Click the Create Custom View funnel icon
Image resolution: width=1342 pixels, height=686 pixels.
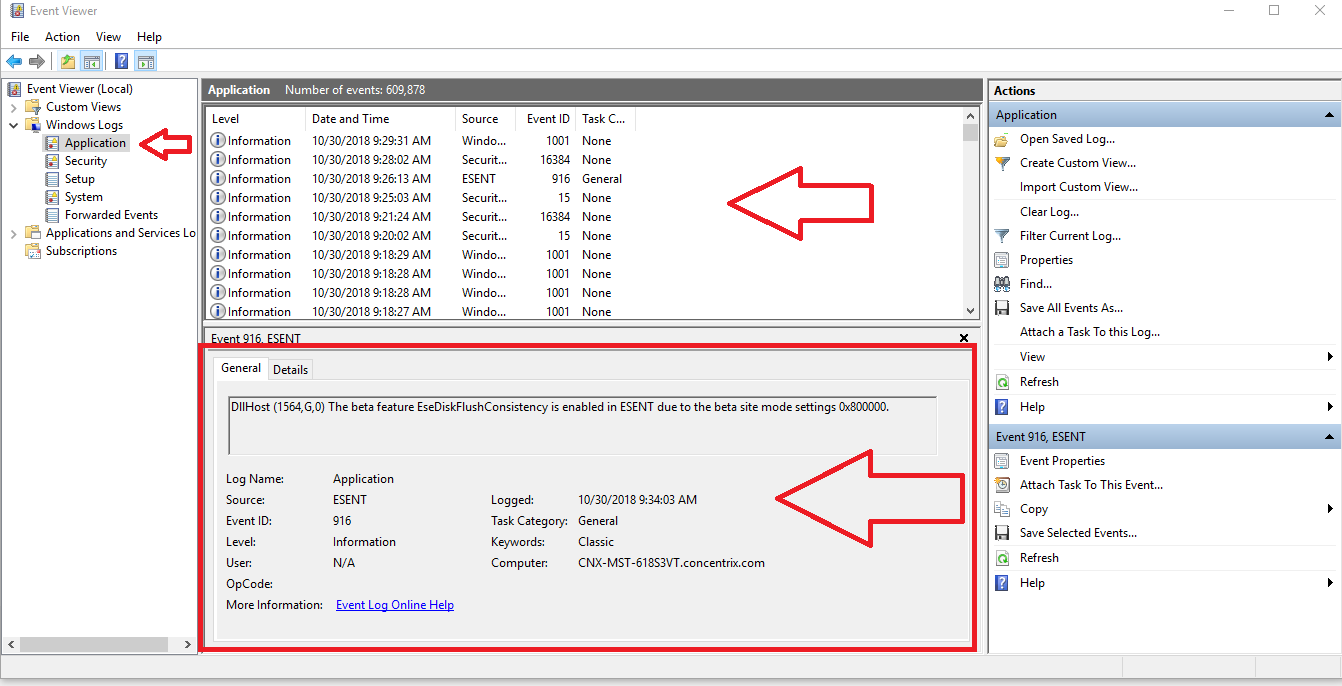click(1002, 163)
